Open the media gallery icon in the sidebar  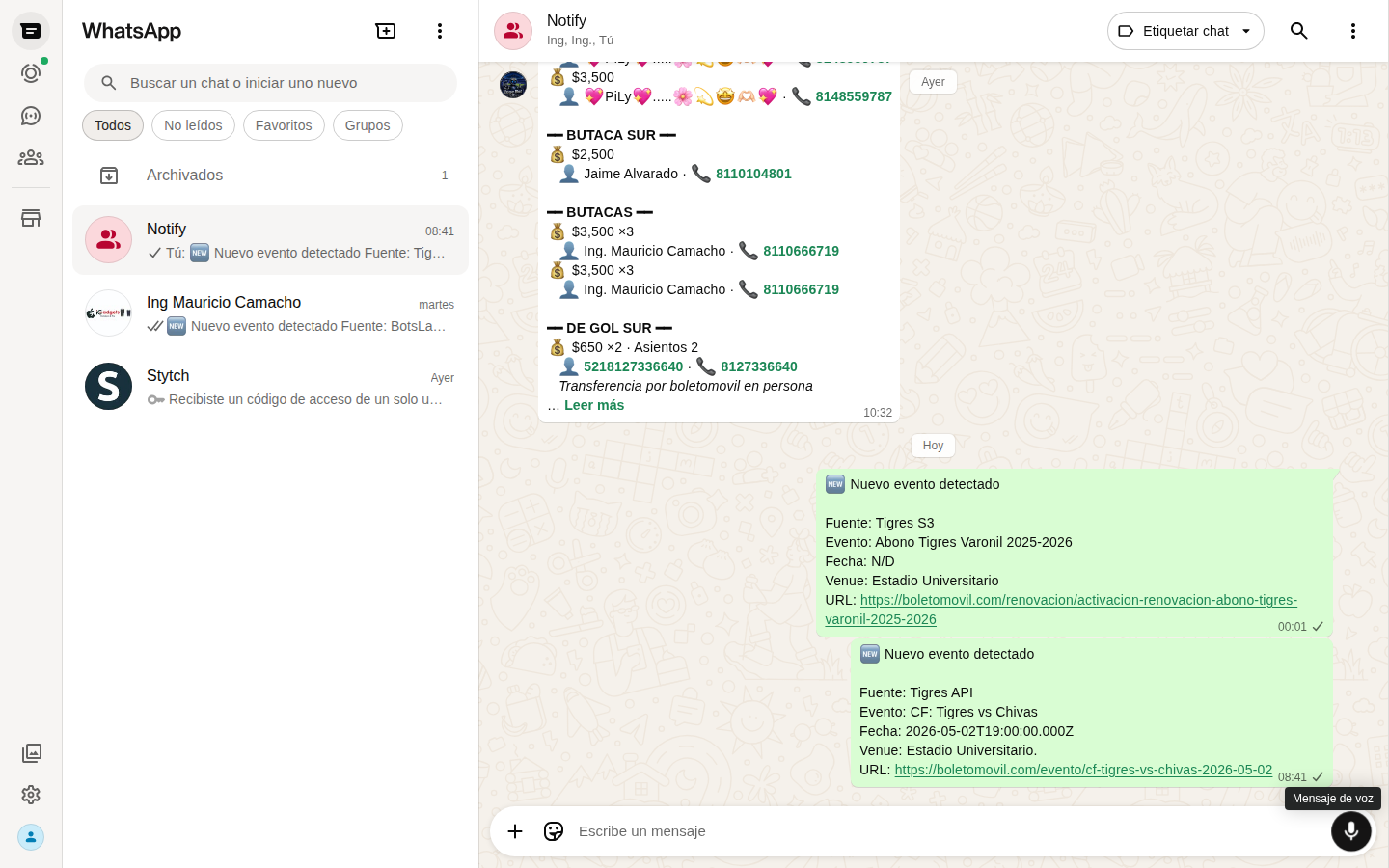click(x=31, y=752)
